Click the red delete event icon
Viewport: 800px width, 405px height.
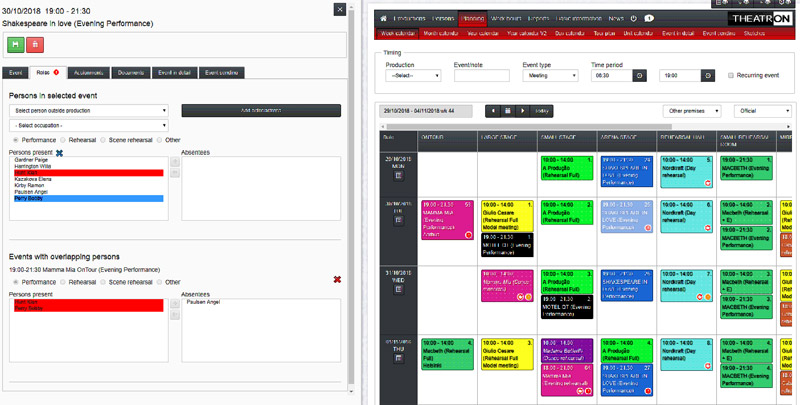[x=36, y=43]
